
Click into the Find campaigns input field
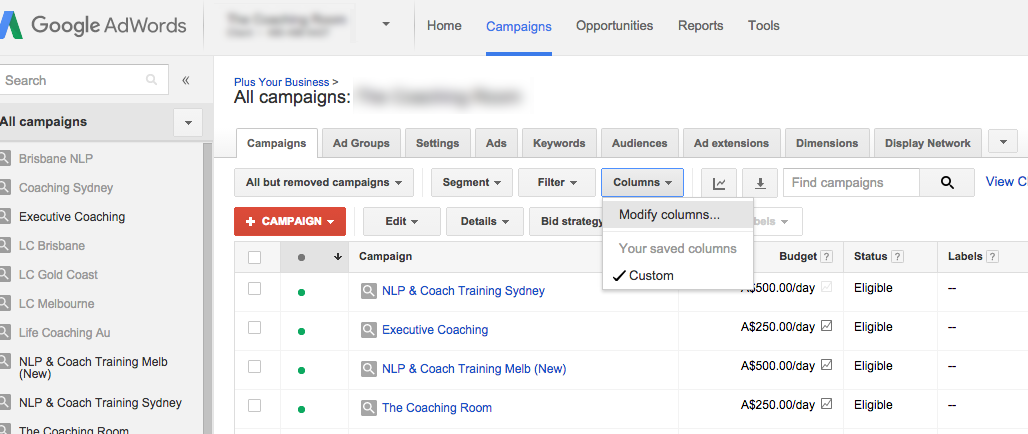point(851,182)
